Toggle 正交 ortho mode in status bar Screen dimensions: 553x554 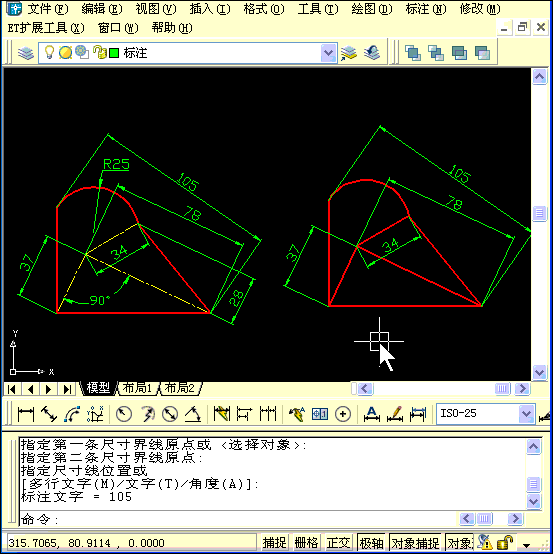(338, 543)
